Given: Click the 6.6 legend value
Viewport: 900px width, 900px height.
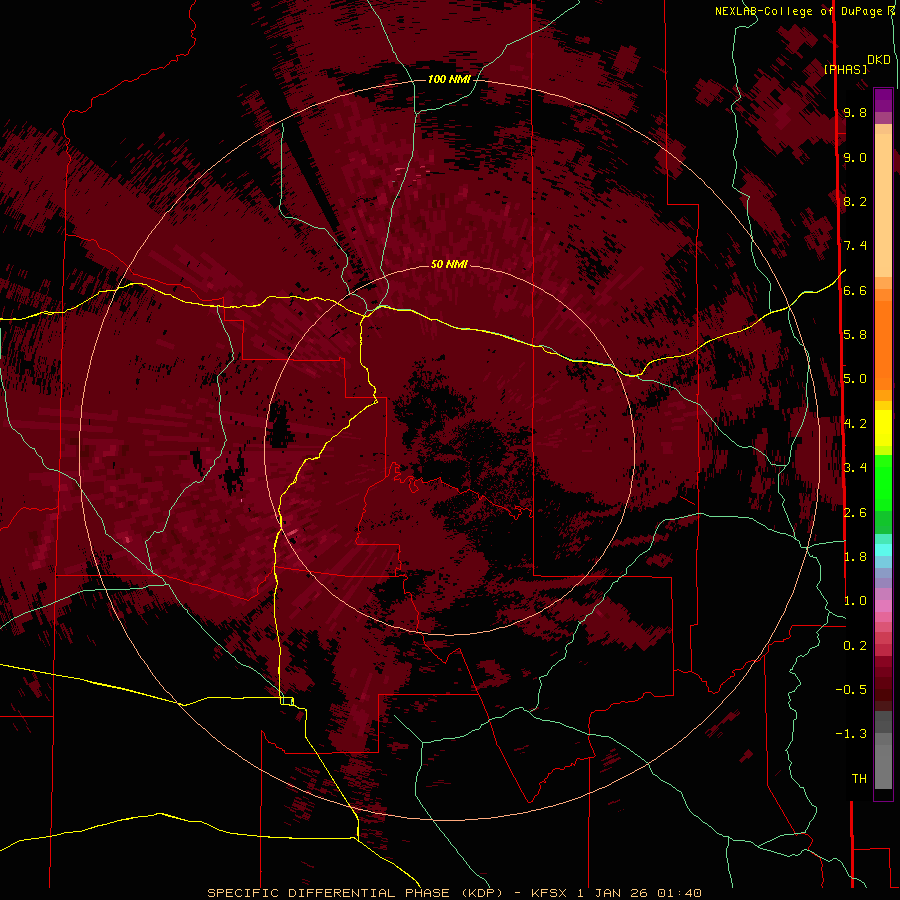Looking at the screenshot, I should [x=855, y=290].
